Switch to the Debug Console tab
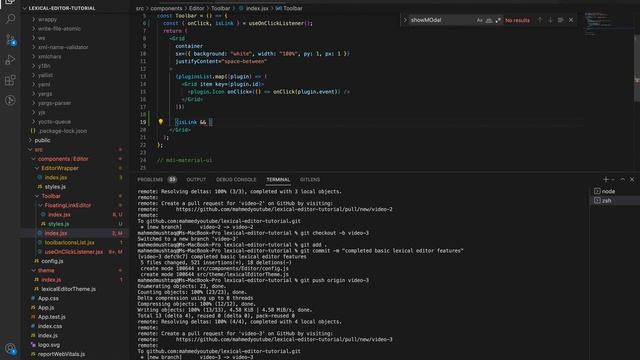The height and width of the screenshot is (360, 640). 236,179
